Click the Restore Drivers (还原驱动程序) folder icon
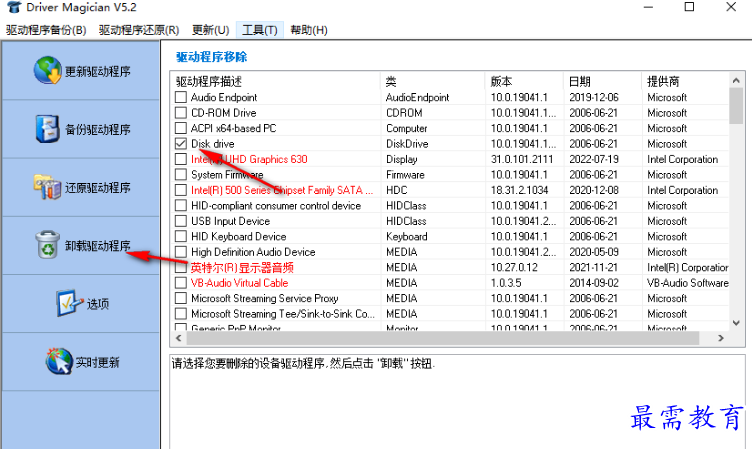Viewport: 752px width, 449px height. (x=47, y=187)
